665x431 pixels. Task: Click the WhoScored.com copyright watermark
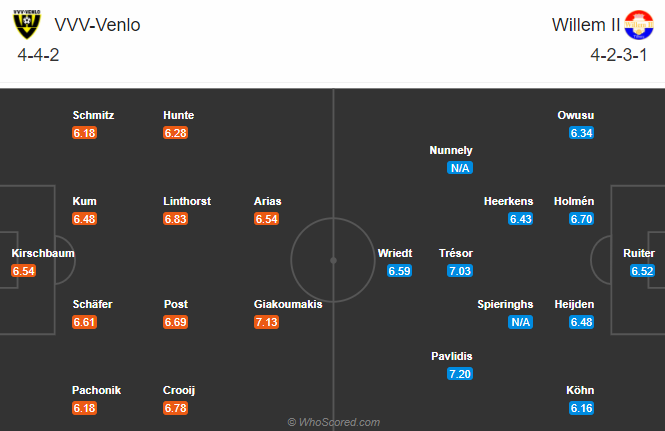click(x=333, y=422)
